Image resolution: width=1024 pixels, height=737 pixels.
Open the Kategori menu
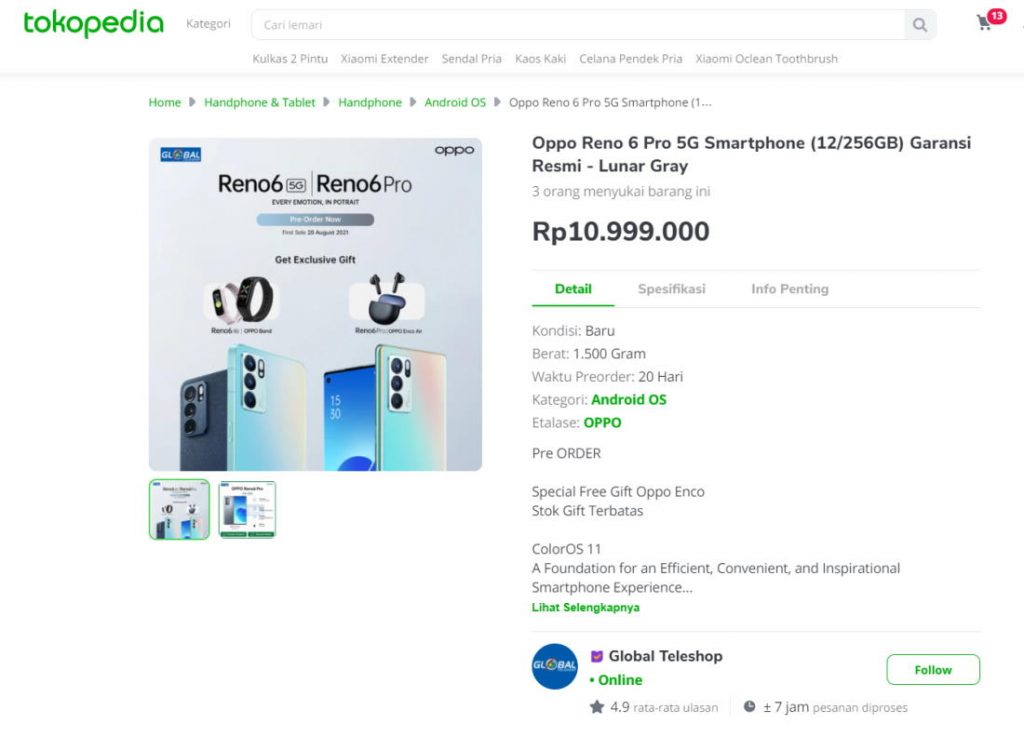pos(208,23)
